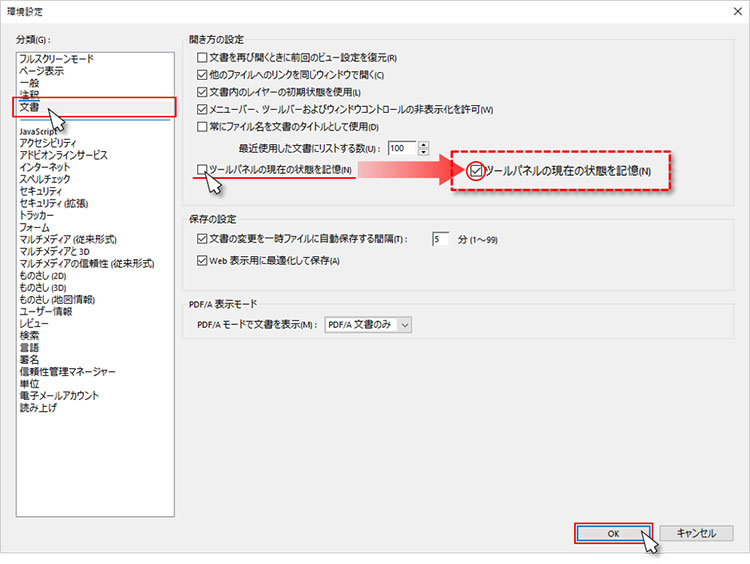750x564 pixels.
Task: Click the キャンセル button
Action: (x=696, y=534)
